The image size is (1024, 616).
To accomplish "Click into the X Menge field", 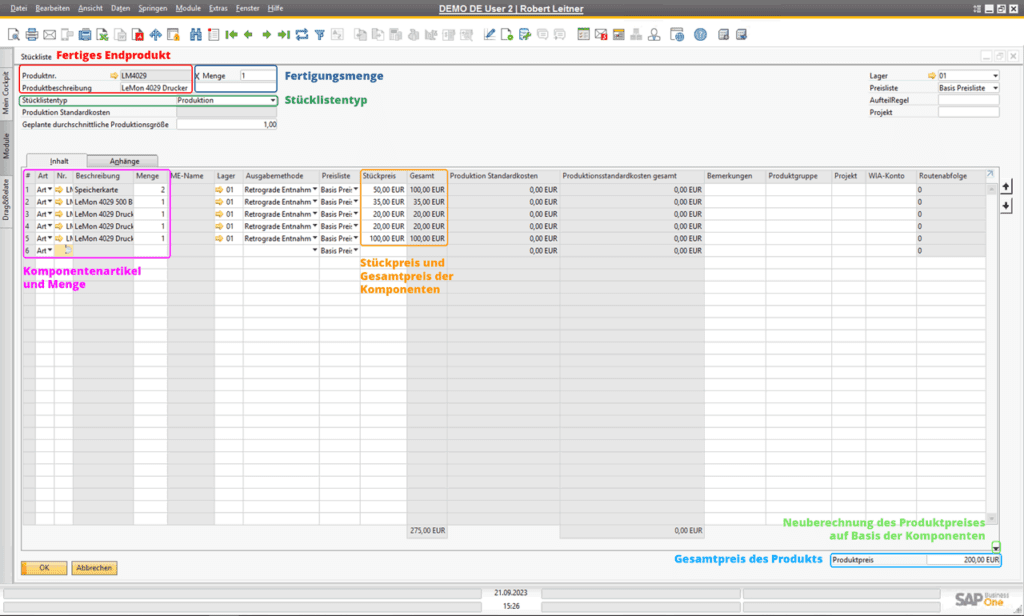I will click(257, 76).
